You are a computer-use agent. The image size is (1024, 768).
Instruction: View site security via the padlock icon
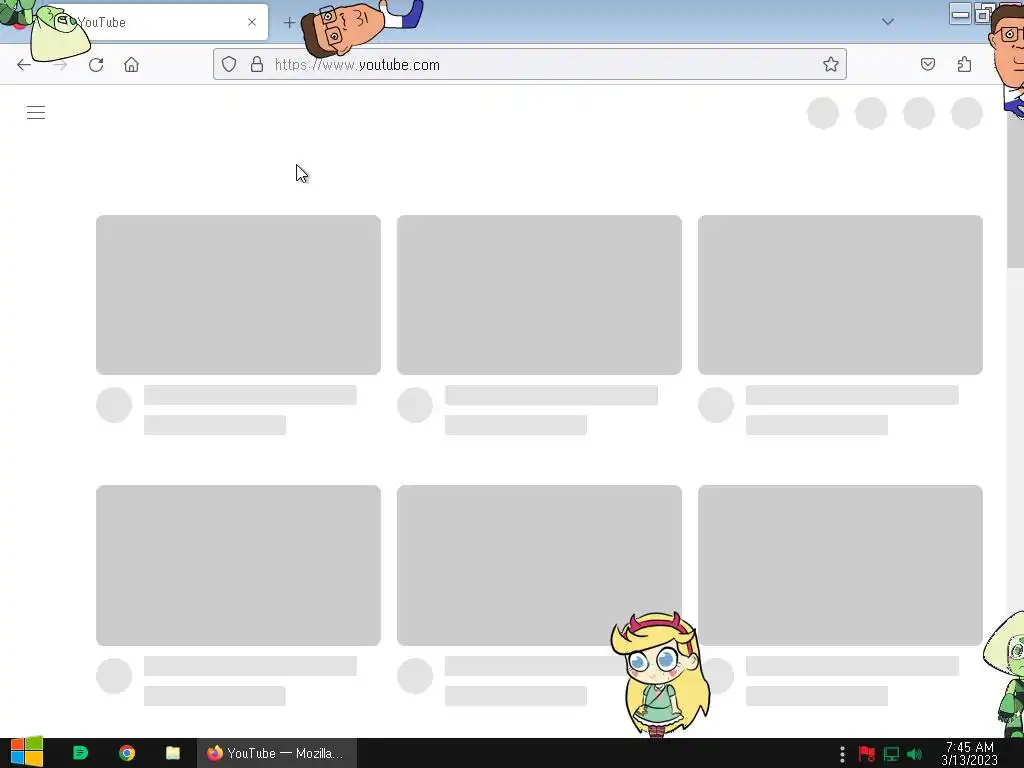pyautogui.click(x=257, y=64)
